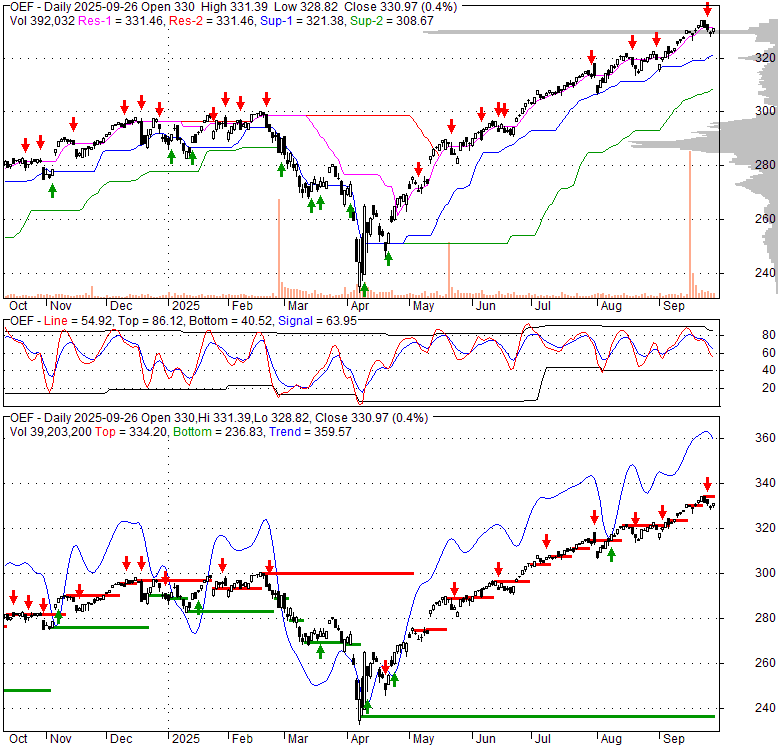This screenshot has width=780, height=745.
Task: Select the 340 price label on bottom chart axis
Action: 765,483
